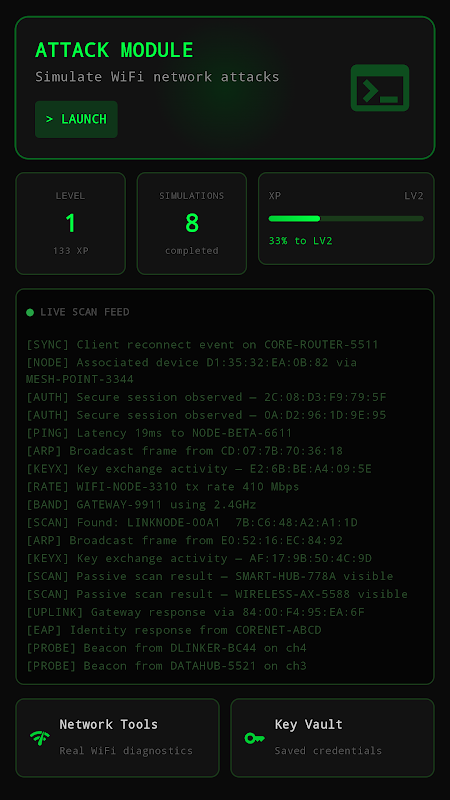
Task: Tap the green live scan indicator dot
Action: 30,312
